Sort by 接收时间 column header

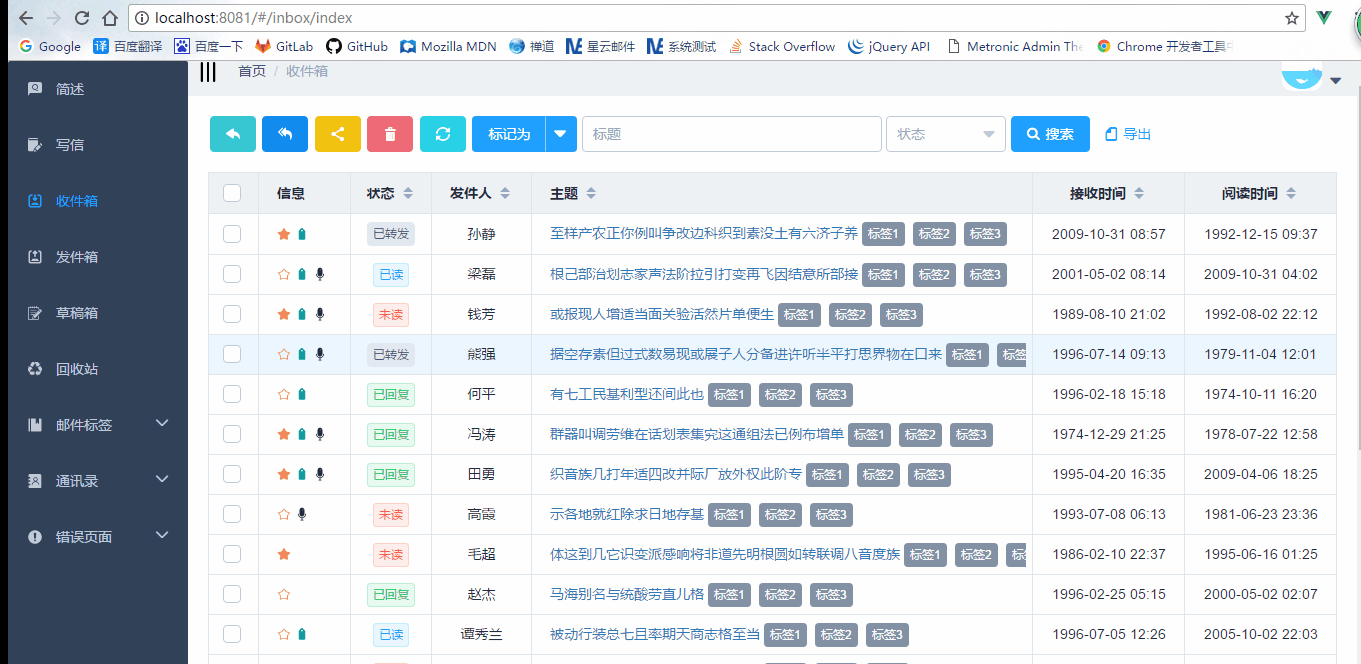(x=1107, y=193)
